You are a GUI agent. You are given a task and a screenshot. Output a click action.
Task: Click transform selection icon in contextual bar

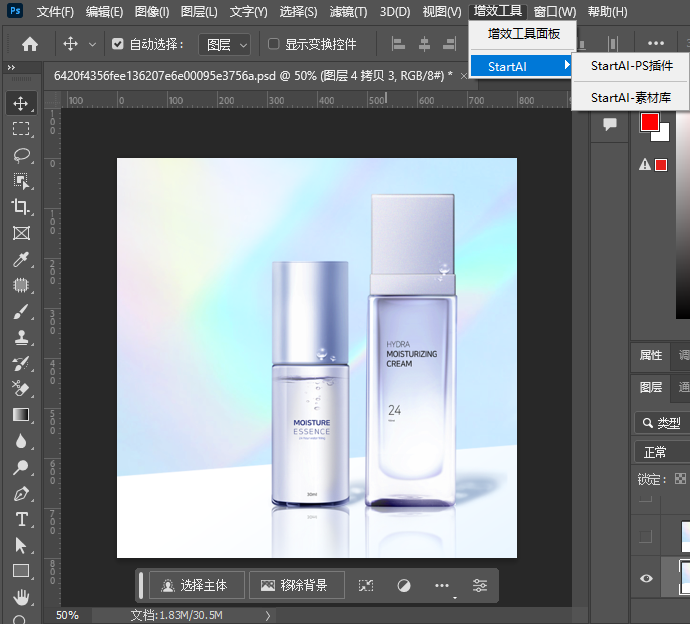pyautogui.click(x=366, y=585)
